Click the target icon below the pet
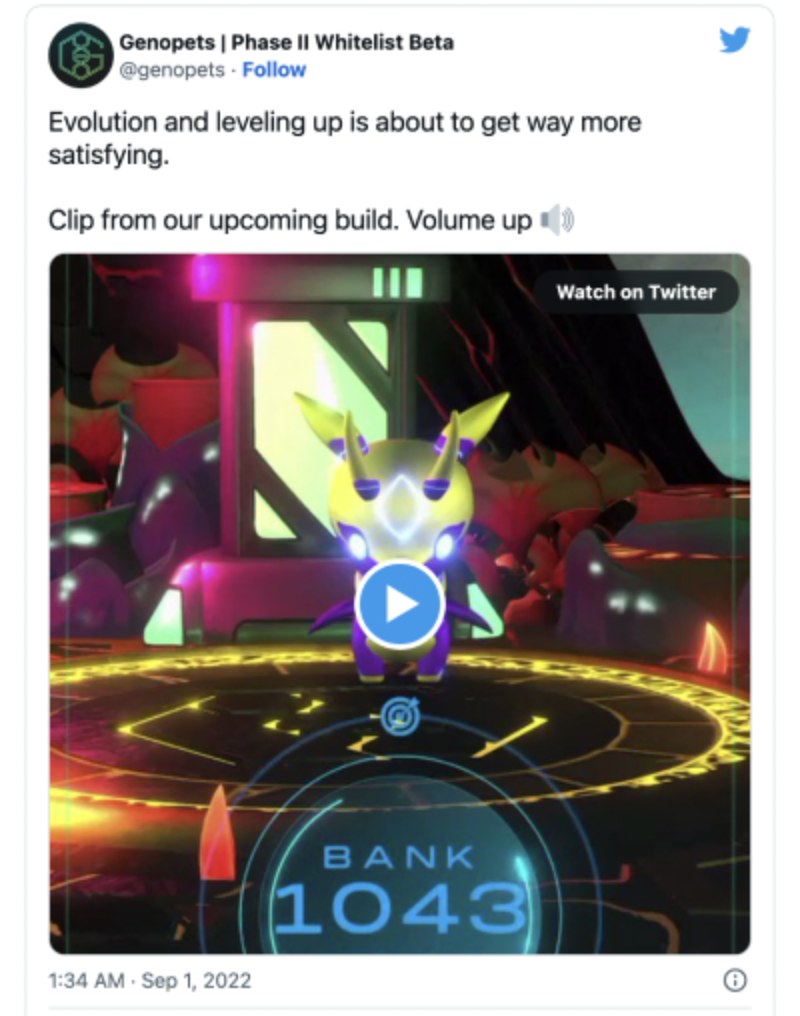800x1016 pixels. (400, 716)
